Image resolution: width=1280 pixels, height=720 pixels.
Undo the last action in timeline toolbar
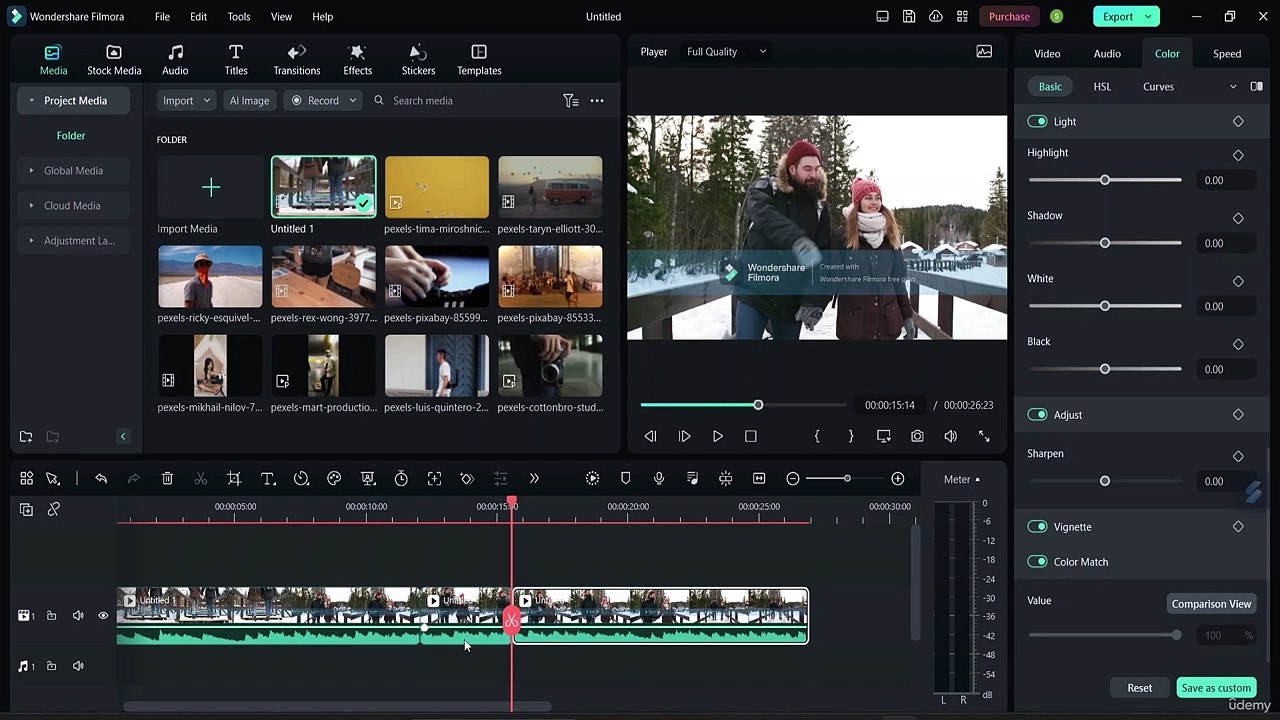tap(101, 479)
